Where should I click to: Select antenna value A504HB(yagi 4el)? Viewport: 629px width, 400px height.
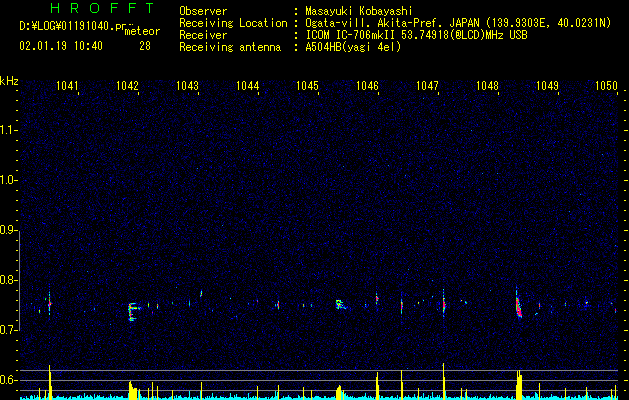(353, 47)
